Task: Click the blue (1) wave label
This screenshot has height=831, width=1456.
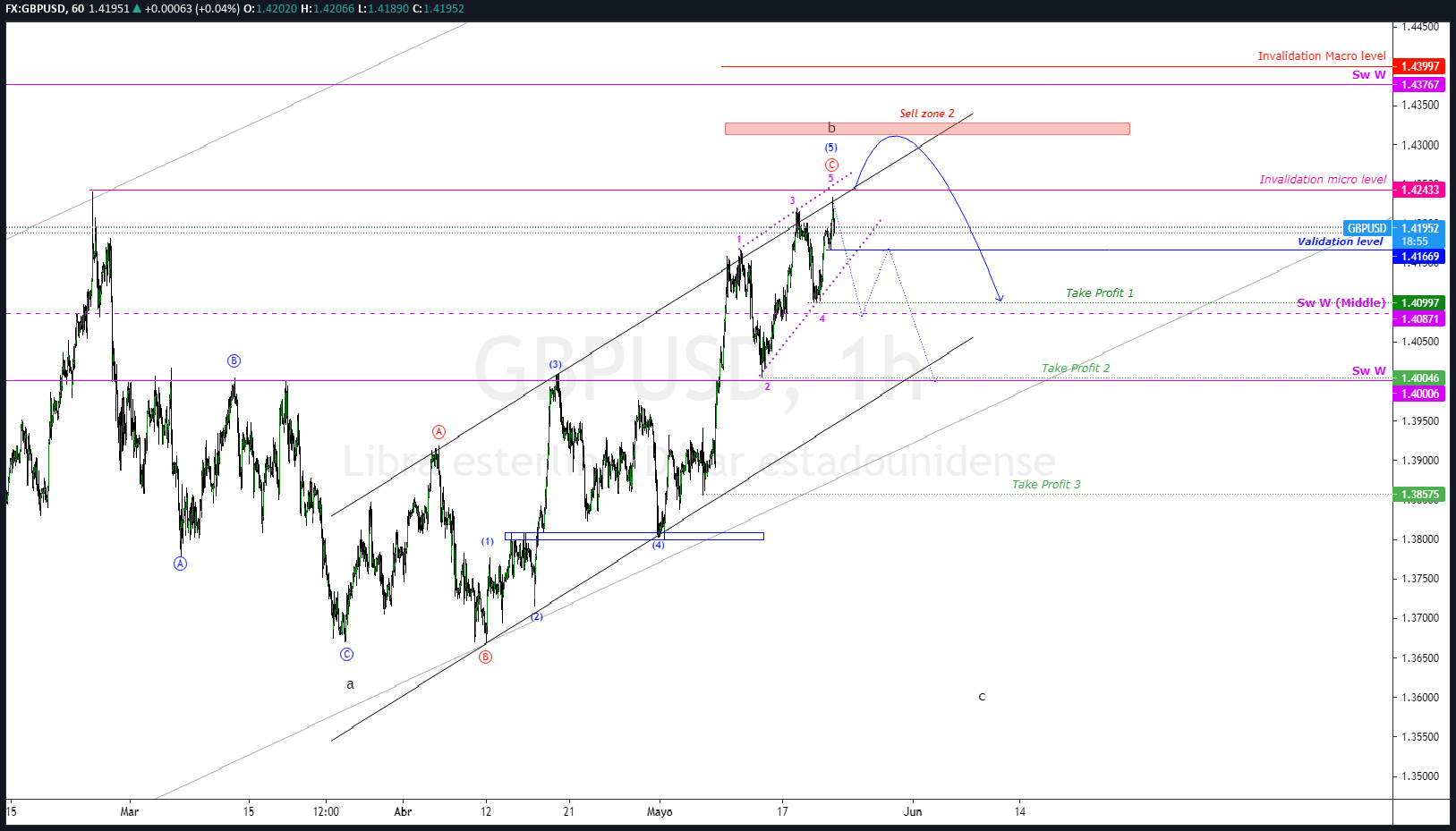Action: 488,541
